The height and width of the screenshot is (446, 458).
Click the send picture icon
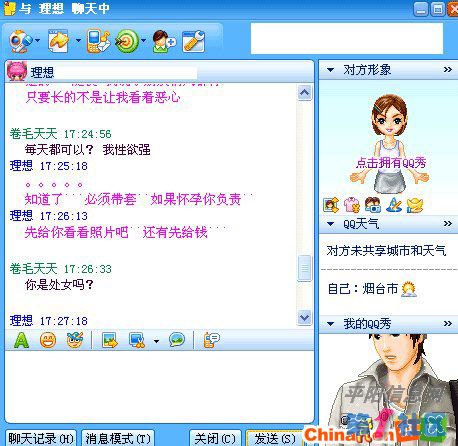pos(110,340)
